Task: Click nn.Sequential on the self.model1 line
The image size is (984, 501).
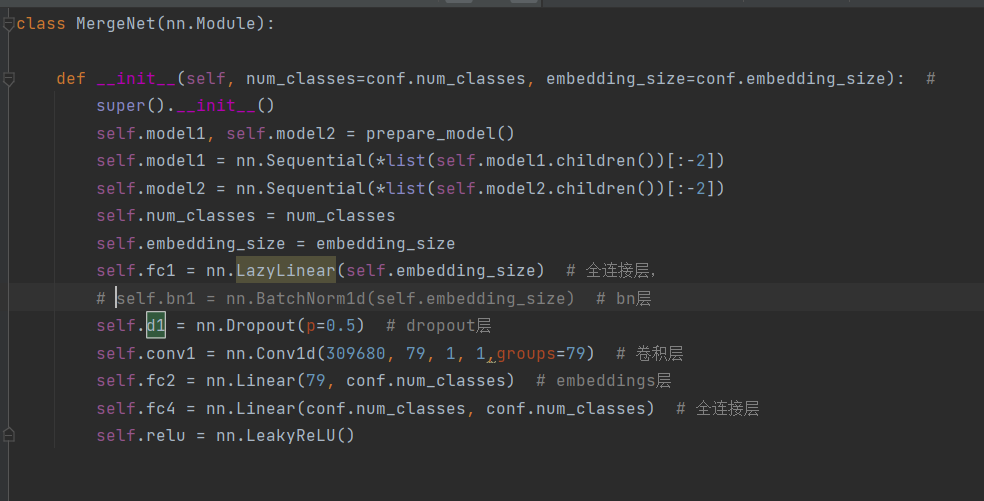Action: [x=301, y=161]
